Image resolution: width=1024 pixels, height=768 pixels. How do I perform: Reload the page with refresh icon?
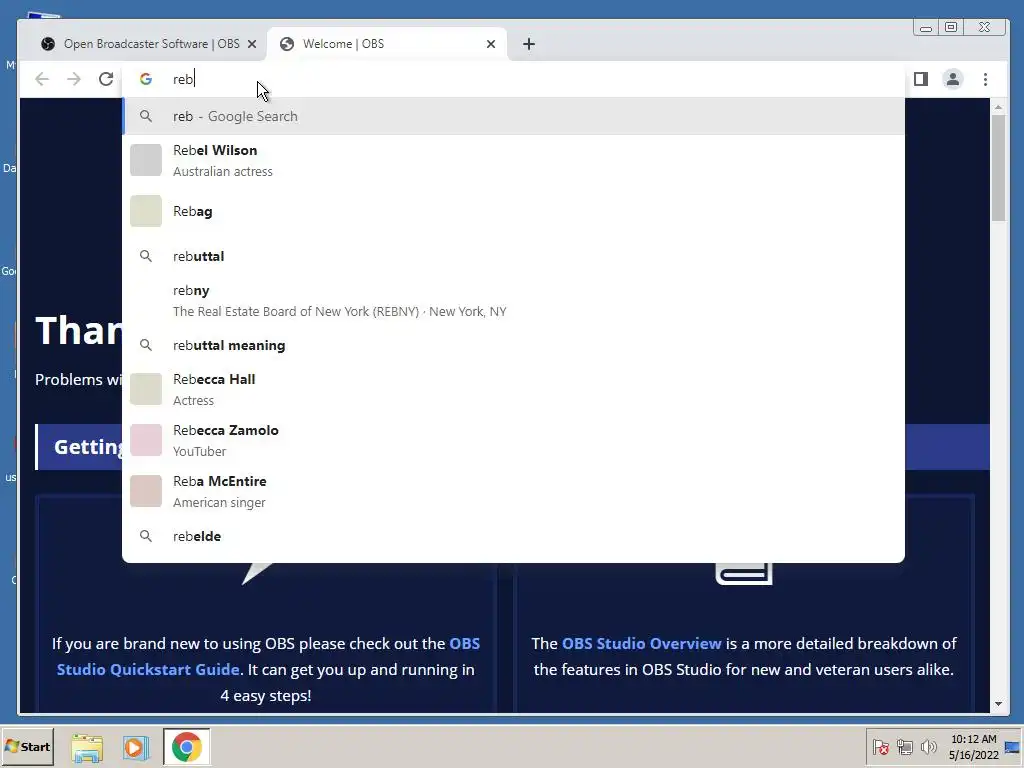click(106, 79)
